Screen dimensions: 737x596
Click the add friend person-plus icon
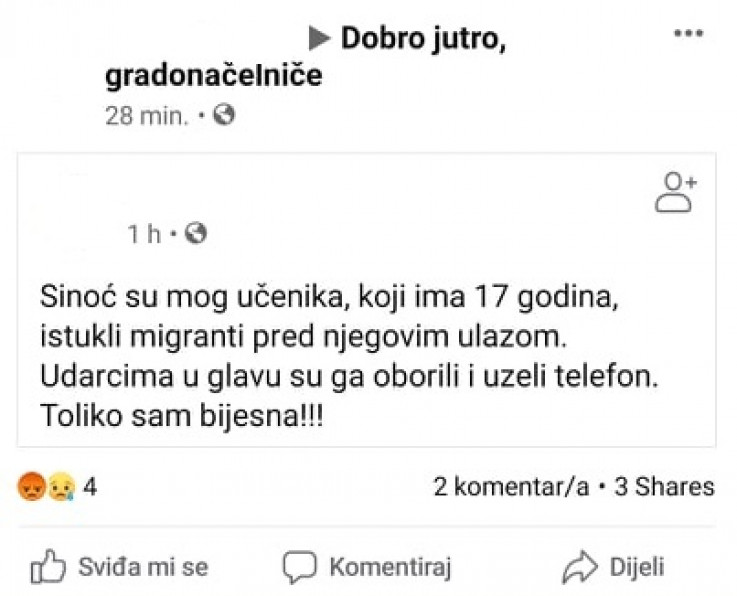(675, 192)
